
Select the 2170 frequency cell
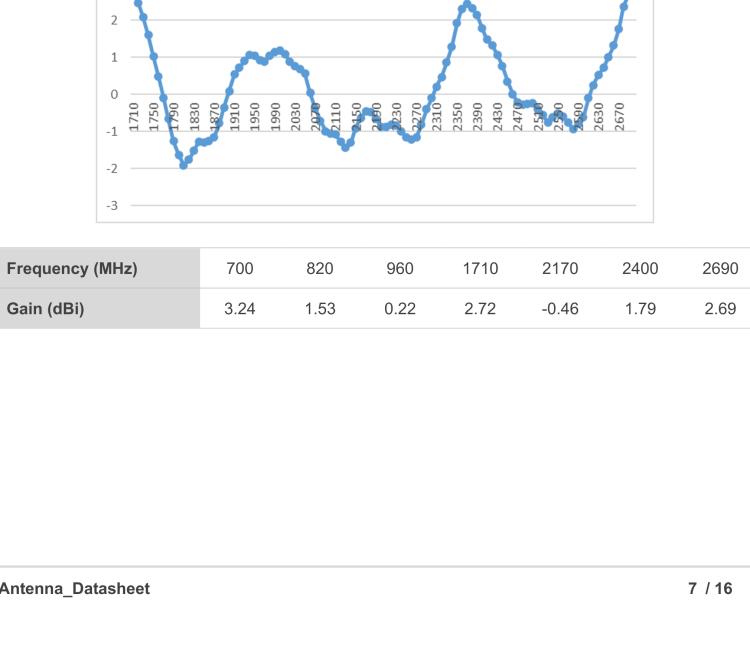pyautogui.click(x=560, y=268)
